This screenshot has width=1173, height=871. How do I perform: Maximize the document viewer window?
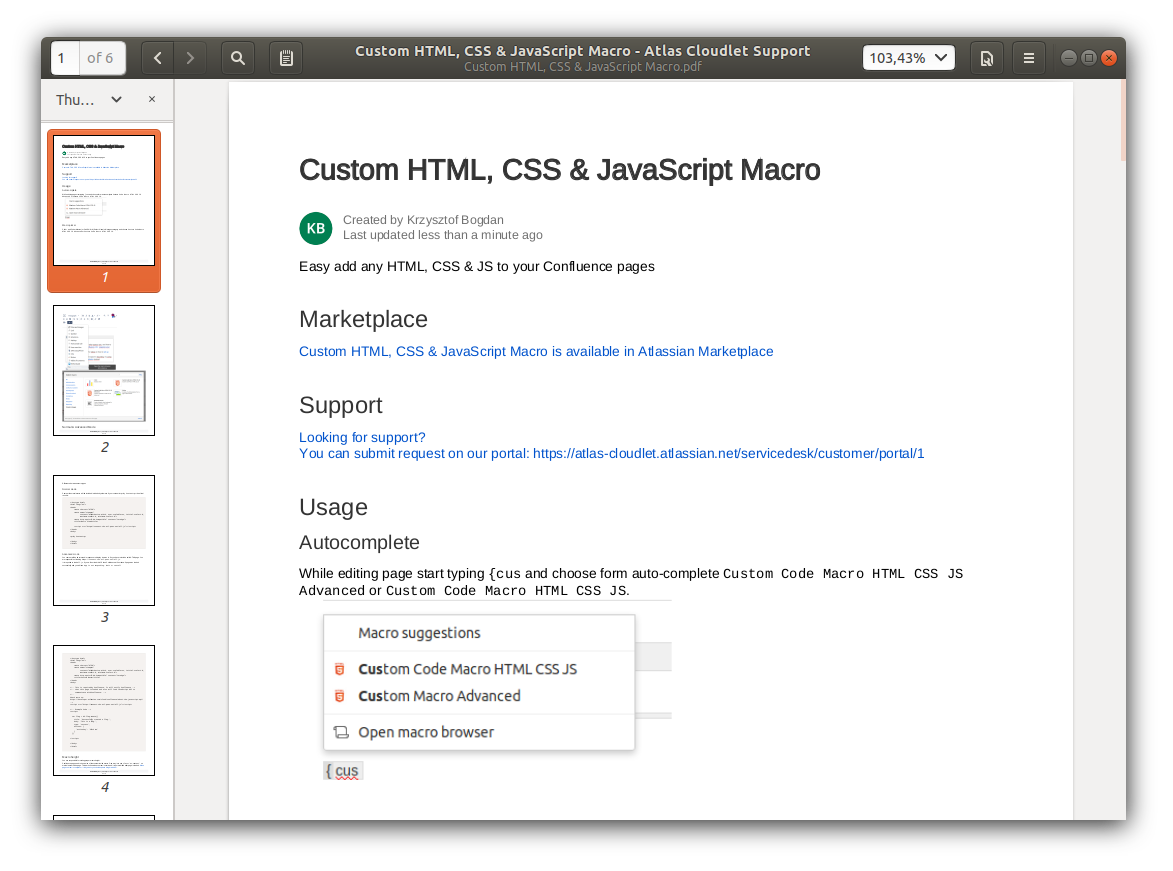point(1089,58)
